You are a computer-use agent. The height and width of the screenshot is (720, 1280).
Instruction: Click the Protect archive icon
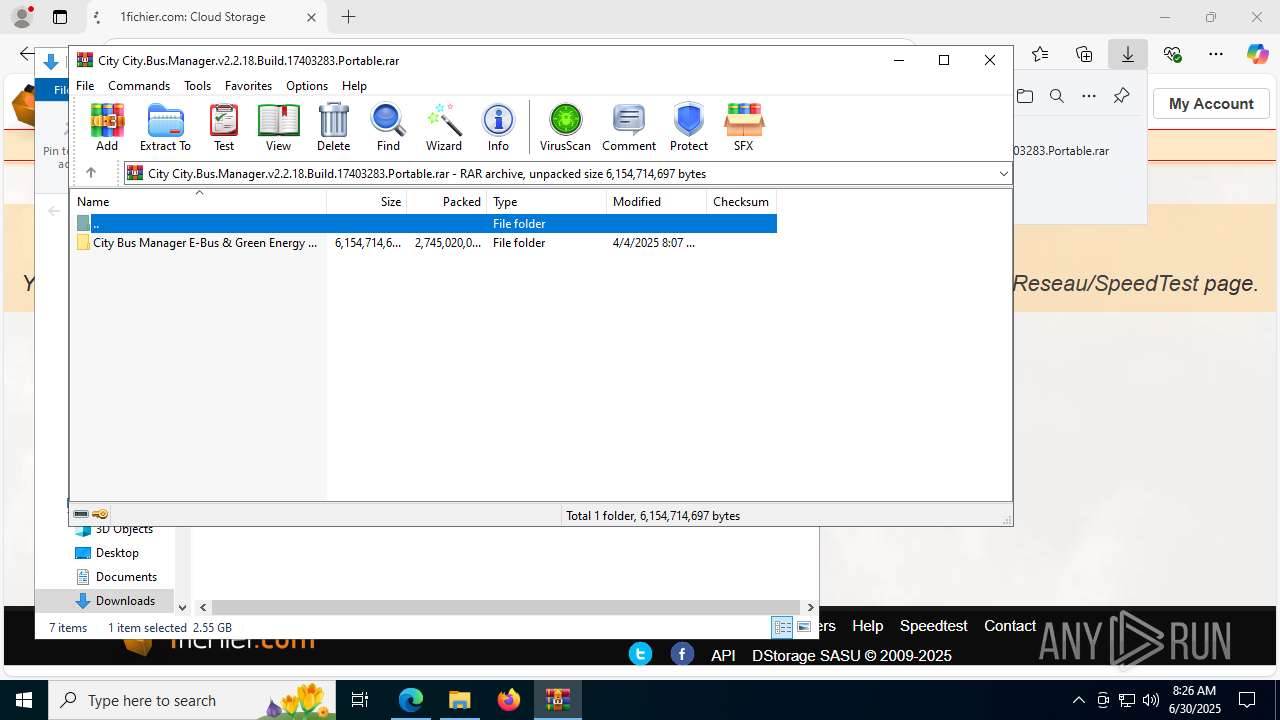tap(689, 127)
